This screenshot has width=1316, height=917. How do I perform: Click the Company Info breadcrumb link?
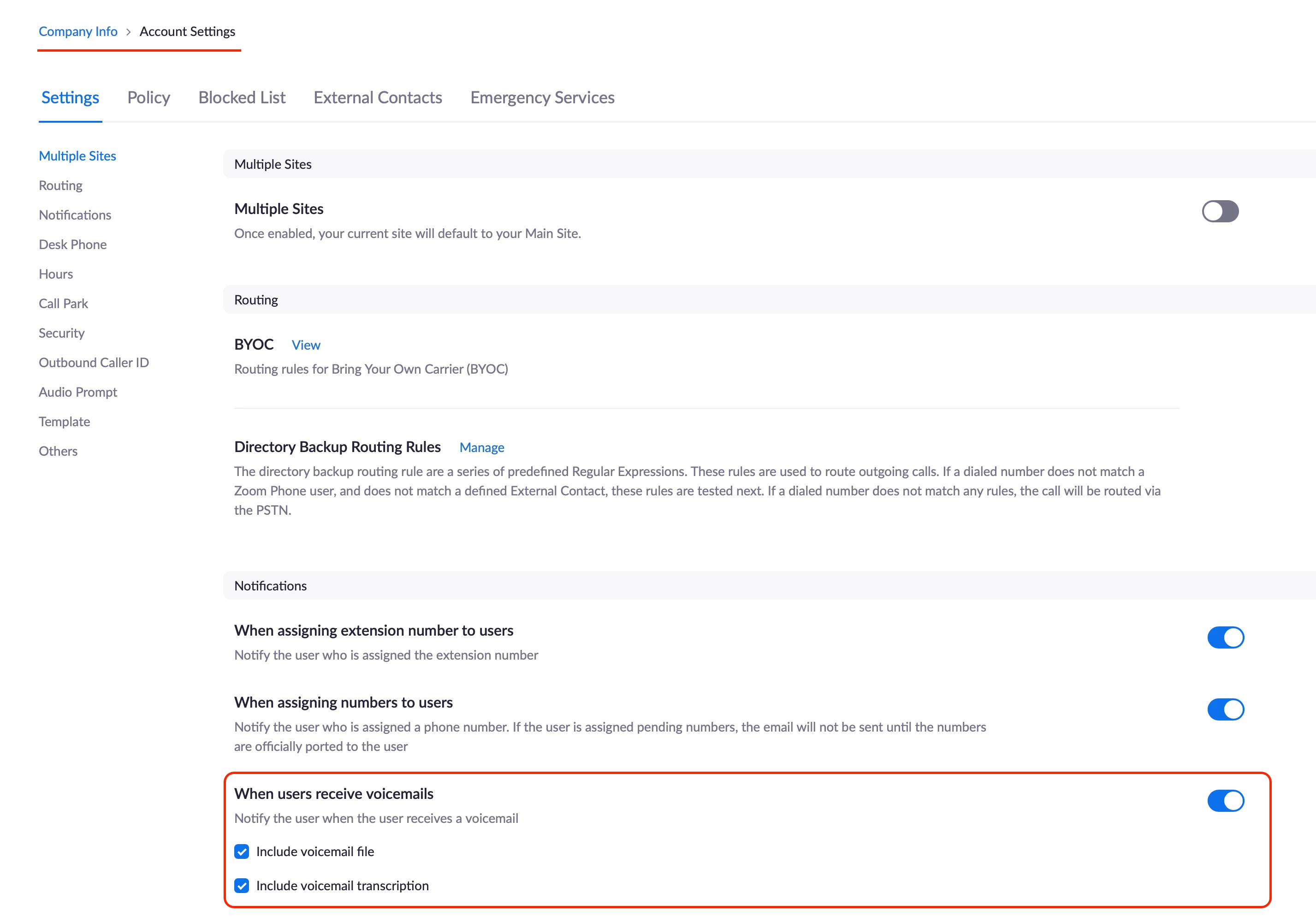click(x=78, y=31)
